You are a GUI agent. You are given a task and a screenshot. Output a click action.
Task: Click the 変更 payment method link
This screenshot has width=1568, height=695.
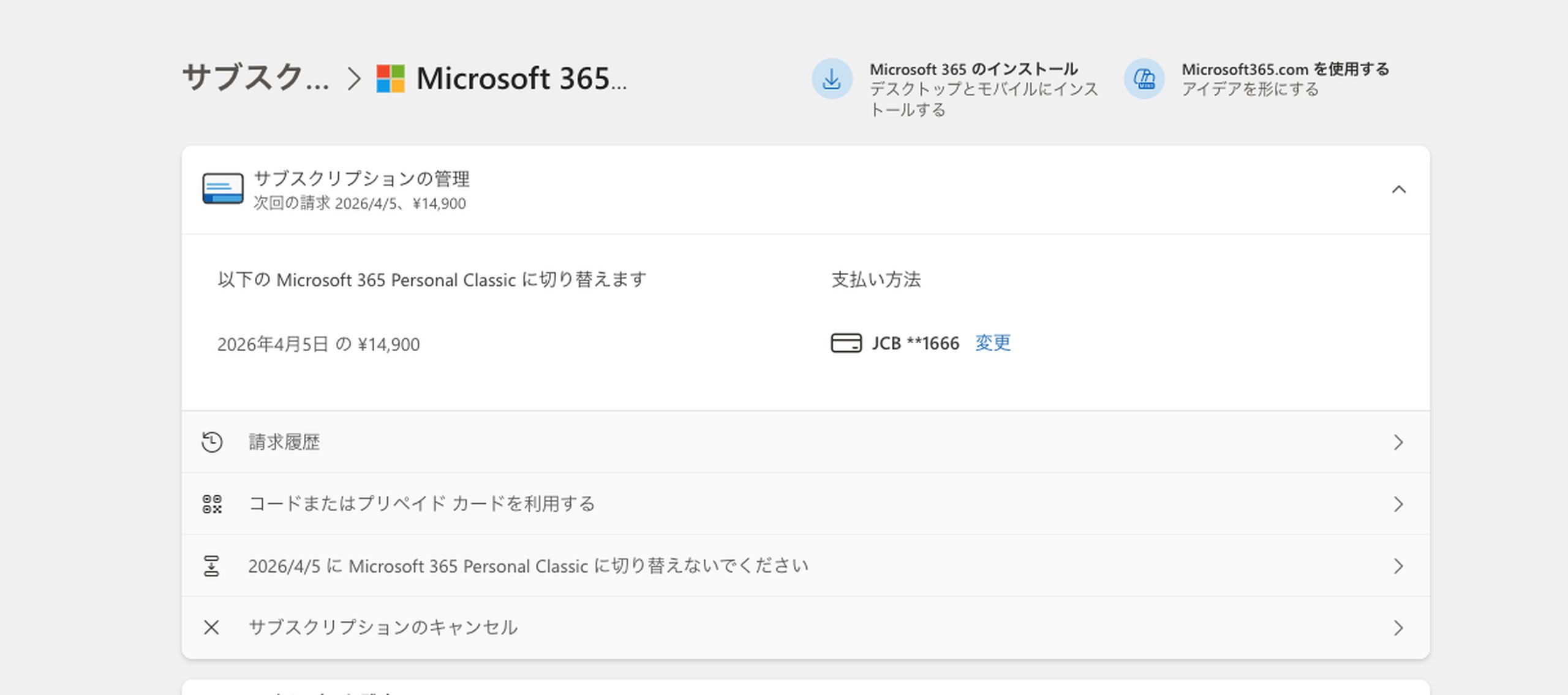992,343
